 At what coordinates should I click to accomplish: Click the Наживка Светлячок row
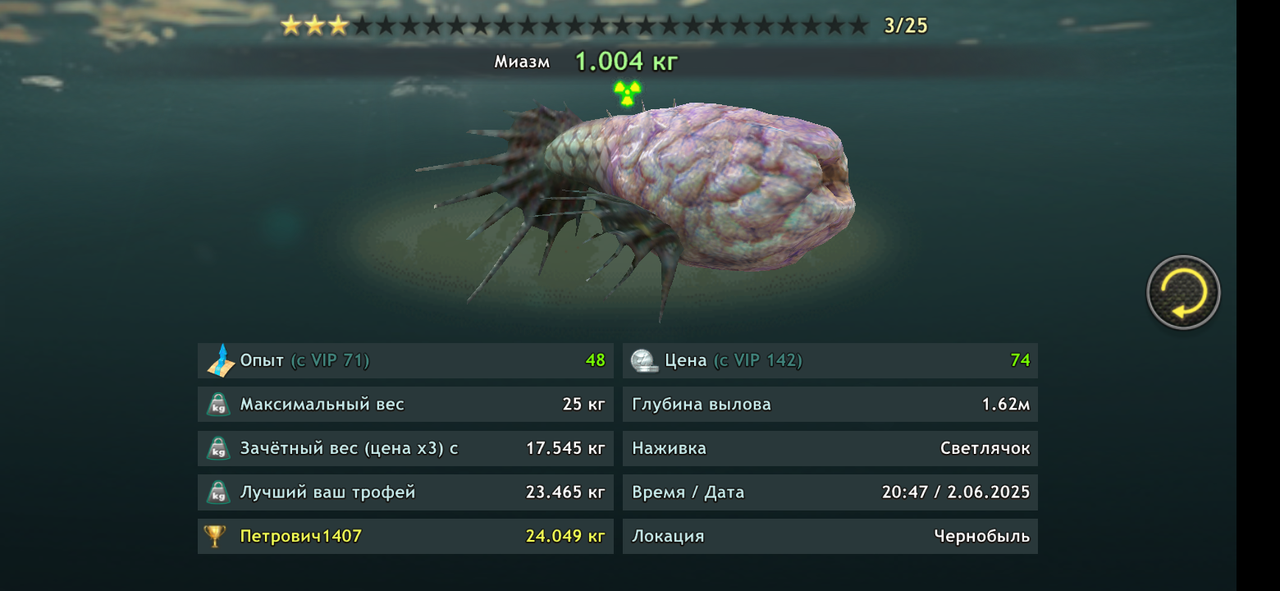coord(830,448)
